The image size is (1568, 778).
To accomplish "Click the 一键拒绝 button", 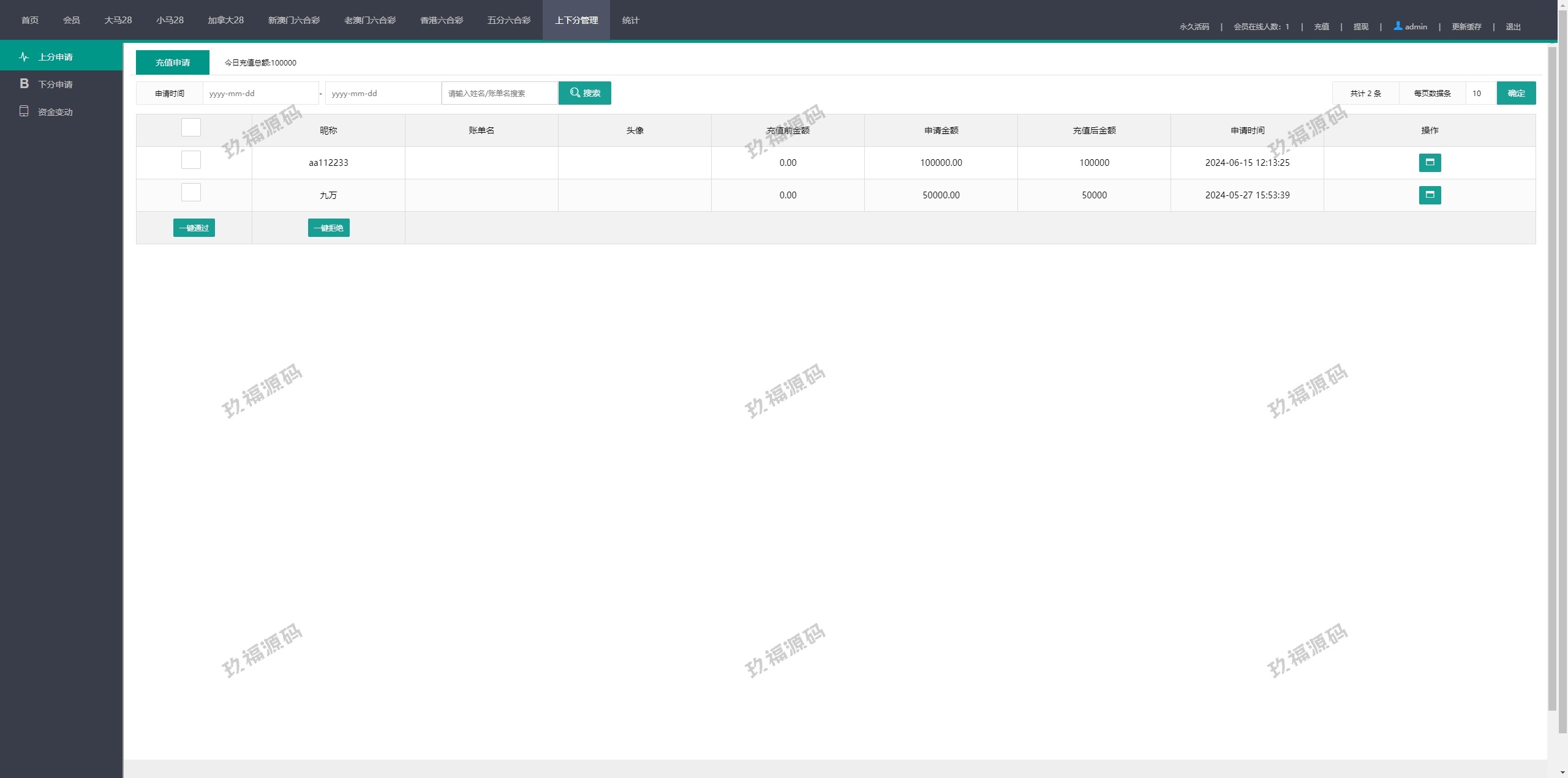I will [328, 228].
